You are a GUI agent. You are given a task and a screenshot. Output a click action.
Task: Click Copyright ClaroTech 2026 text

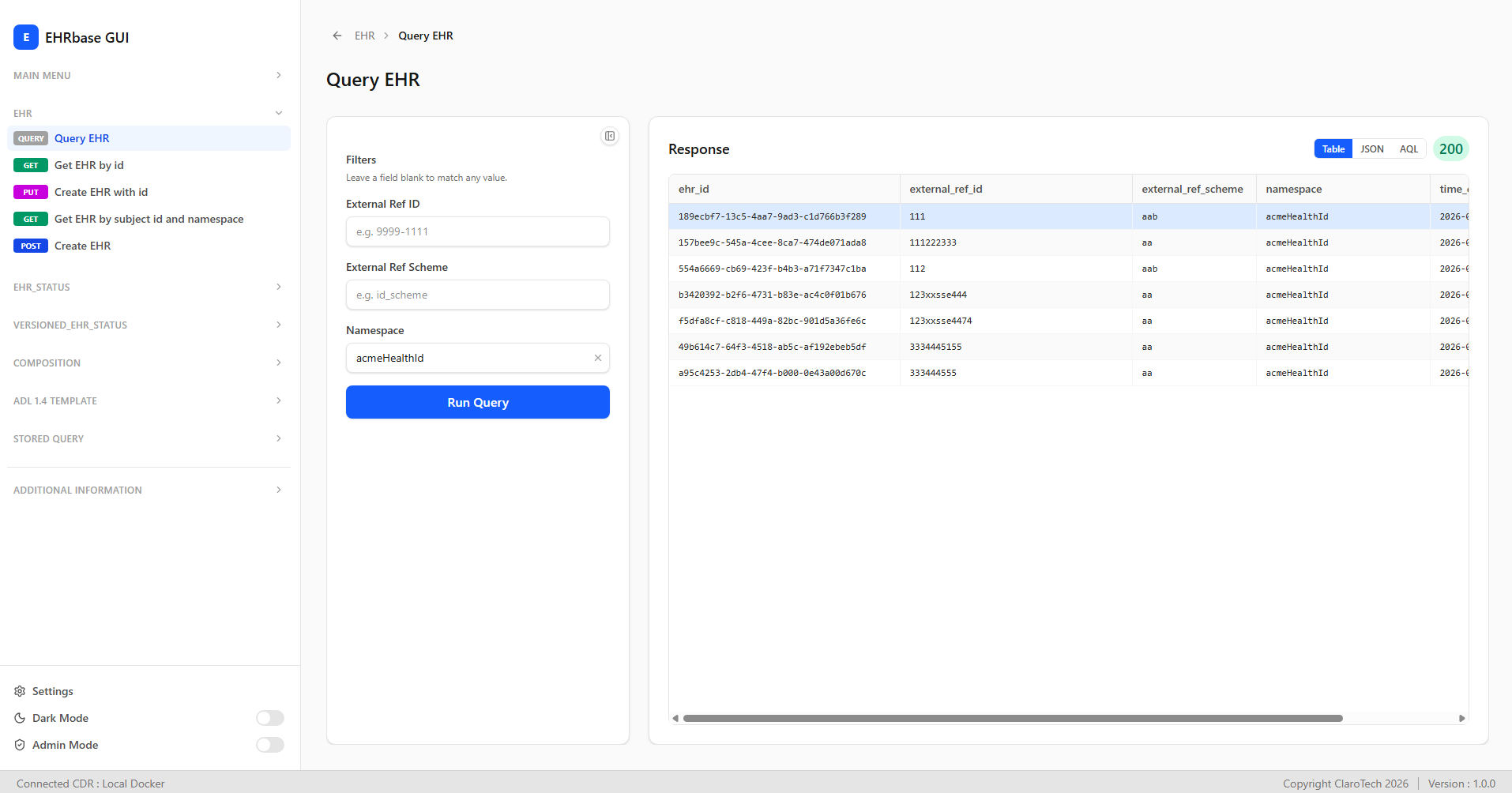click(x=1345, y=784)
